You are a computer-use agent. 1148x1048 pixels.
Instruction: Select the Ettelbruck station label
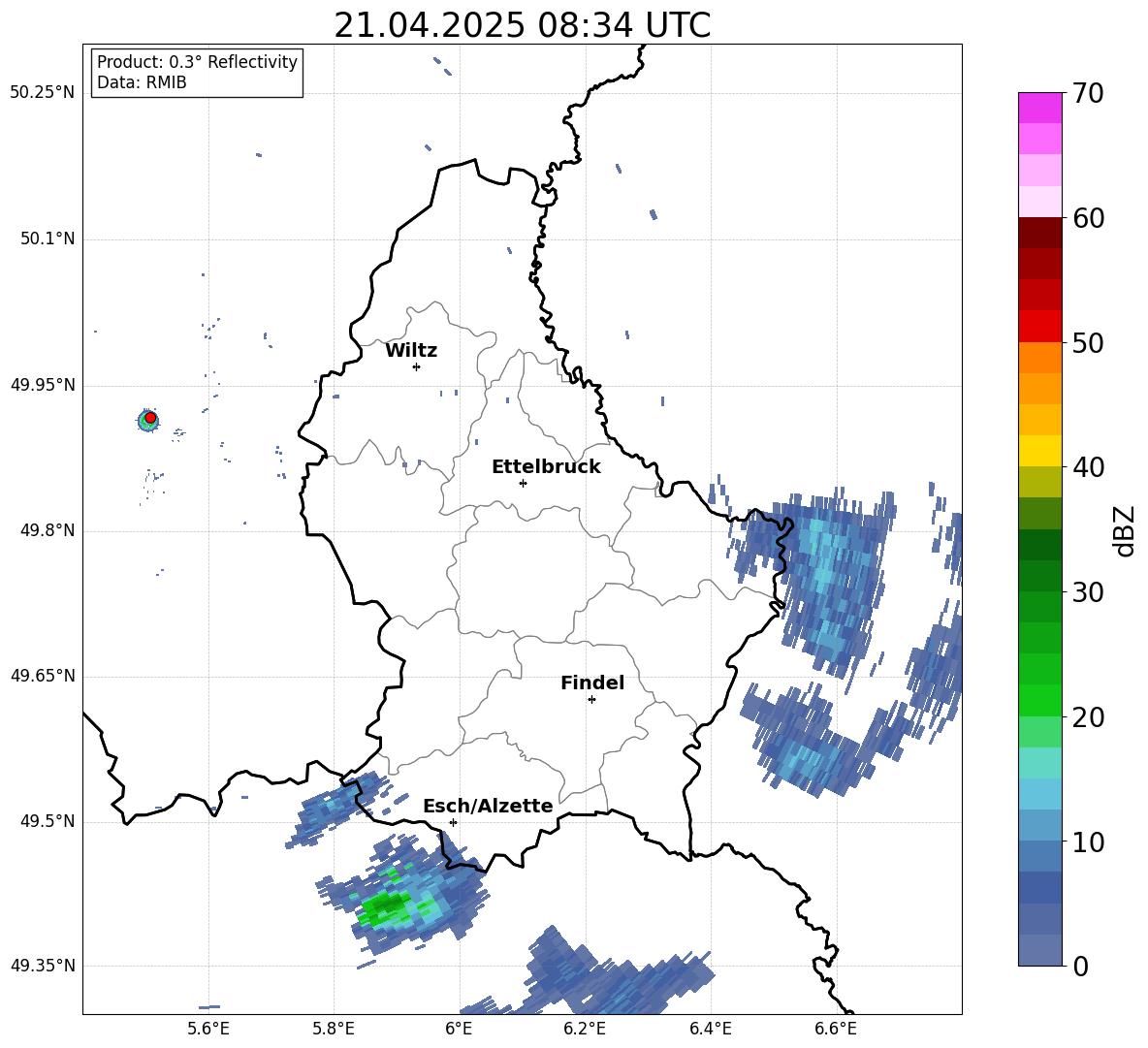(546, 467)
